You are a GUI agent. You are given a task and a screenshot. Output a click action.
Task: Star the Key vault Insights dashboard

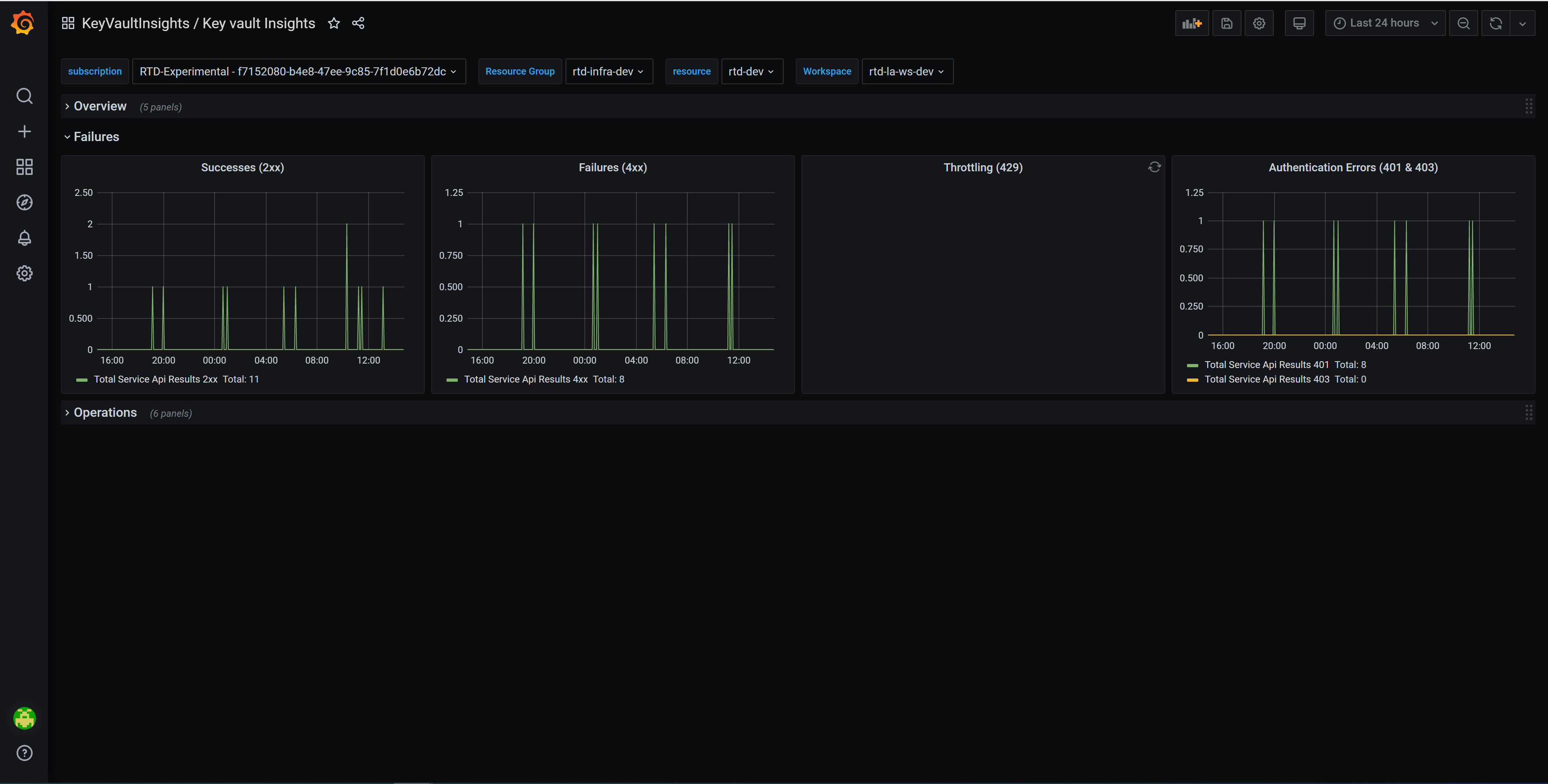(x=334, y=23)
